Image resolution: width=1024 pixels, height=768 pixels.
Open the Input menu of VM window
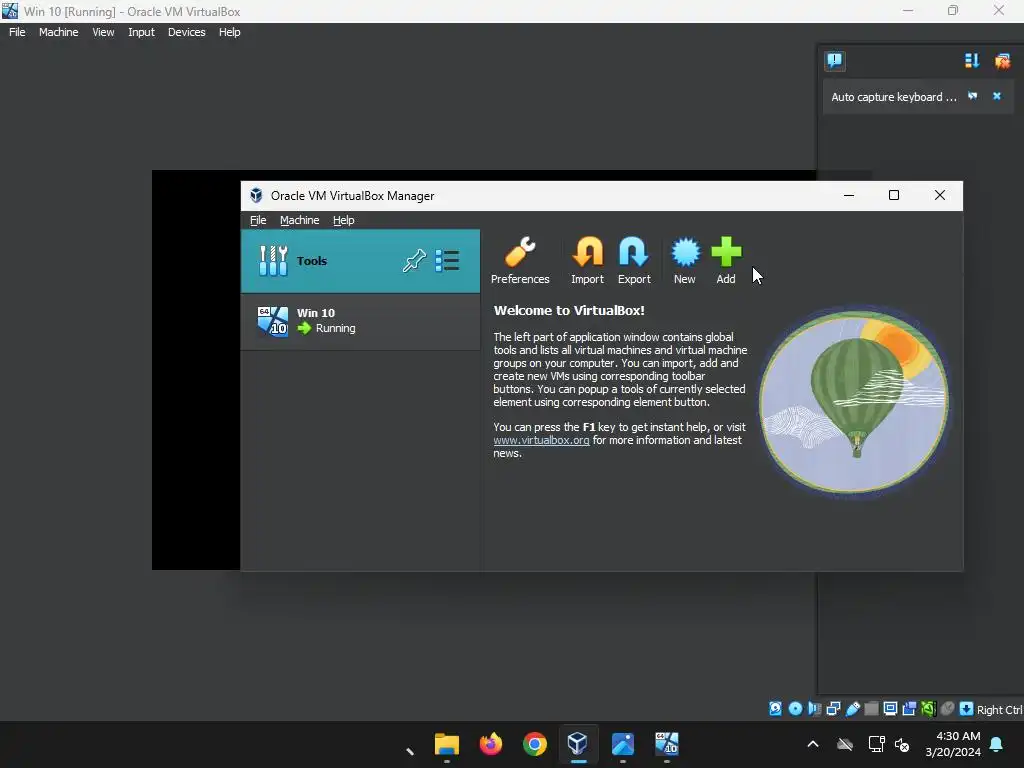(x=141, y=32)
